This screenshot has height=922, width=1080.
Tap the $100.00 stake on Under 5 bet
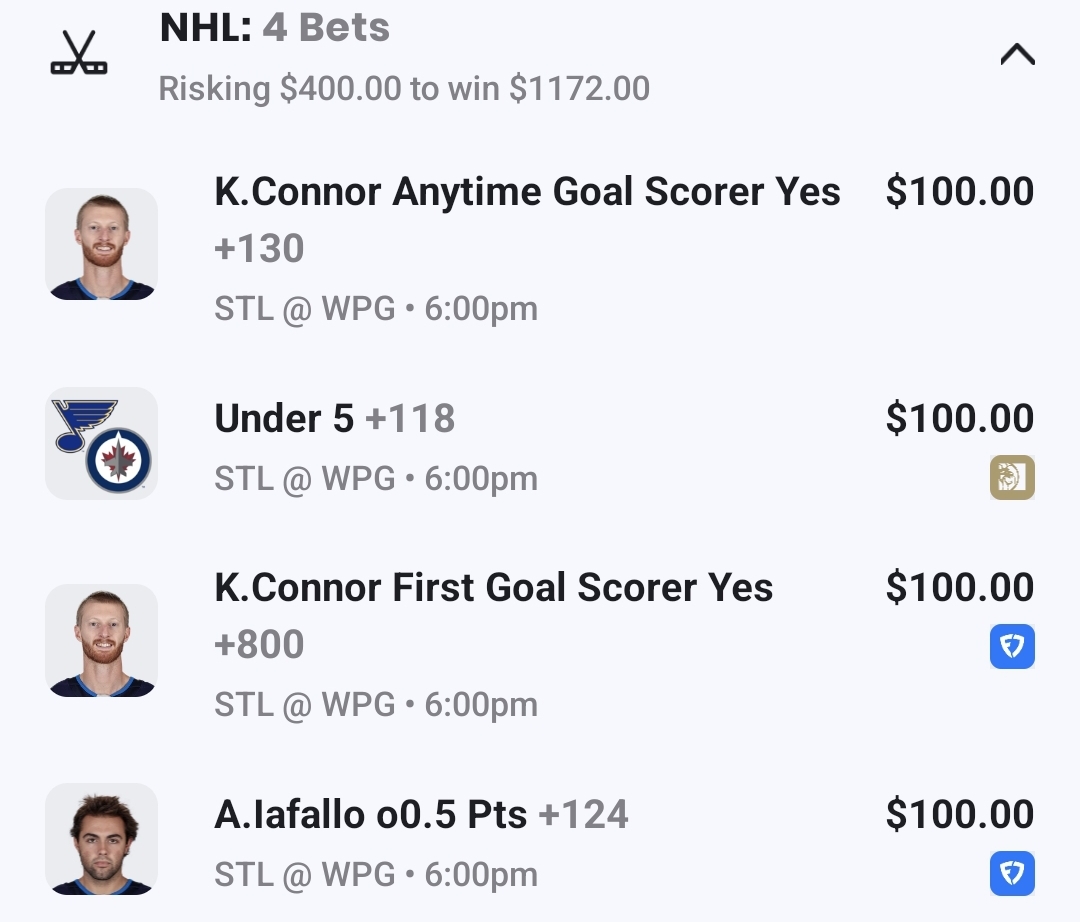pyautogui.click(x=959, y=419)
